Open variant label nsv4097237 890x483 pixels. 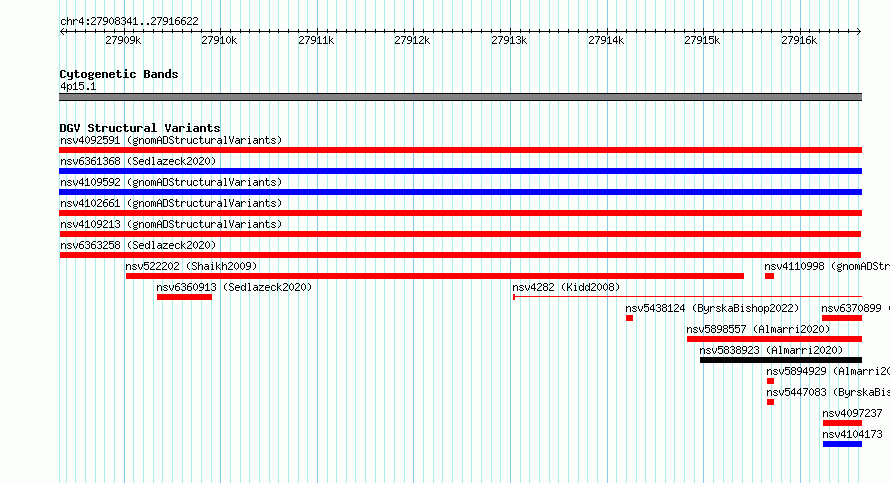point(853,413)
